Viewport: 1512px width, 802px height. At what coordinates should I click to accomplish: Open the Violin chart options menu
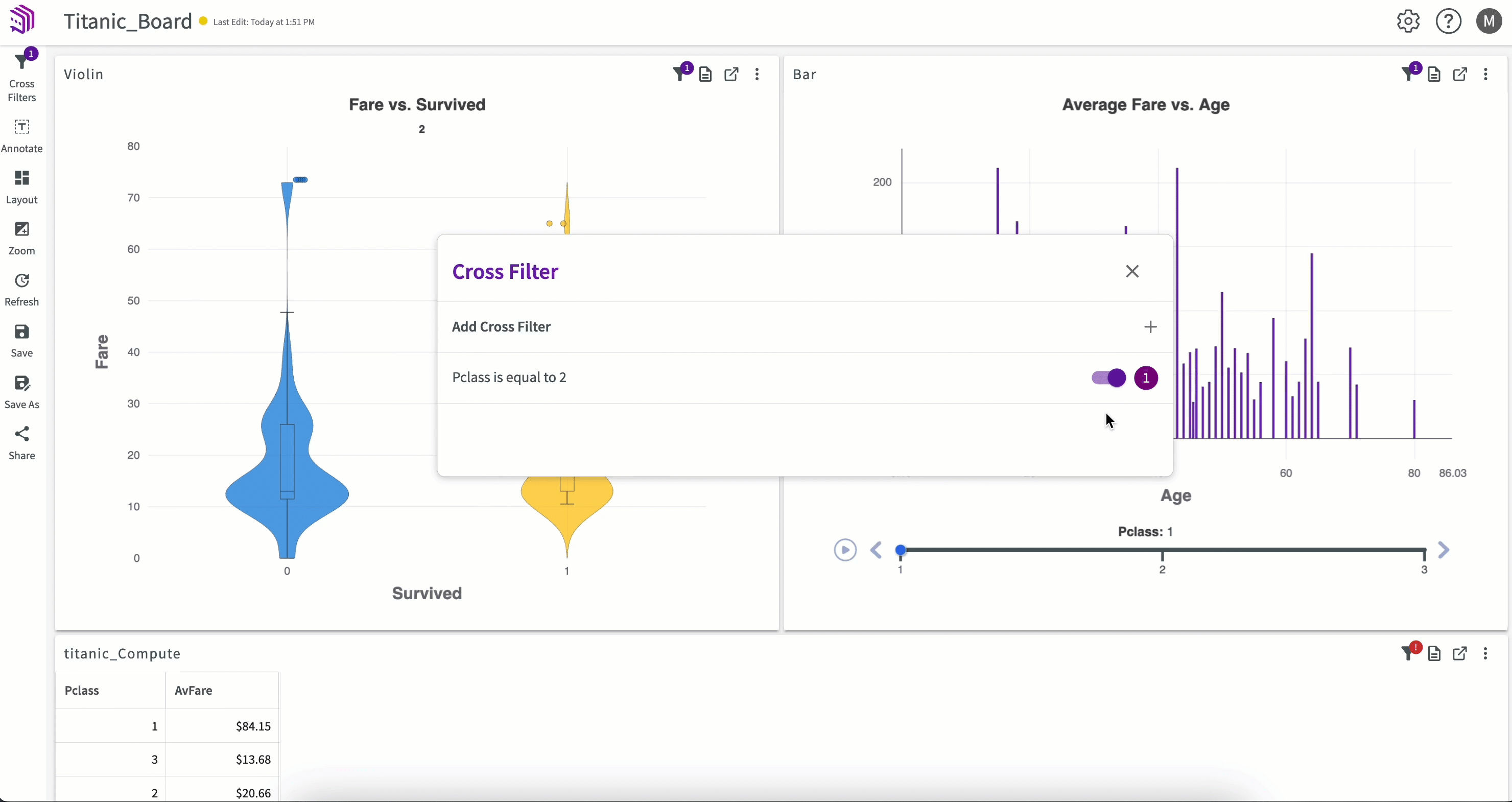757,74
